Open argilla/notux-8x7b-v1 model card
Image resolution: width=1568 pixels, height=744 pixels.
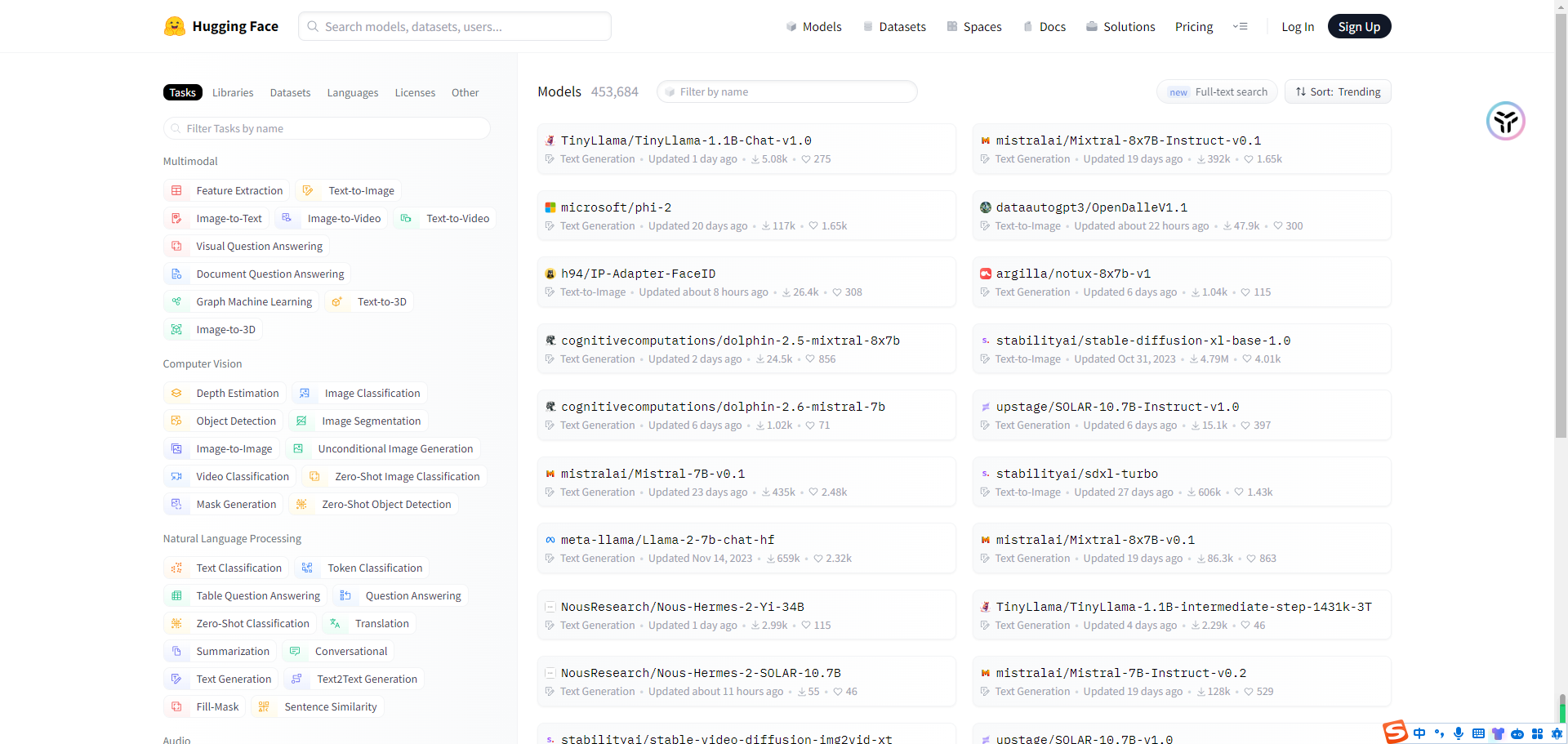click(x=1182, y=282)
